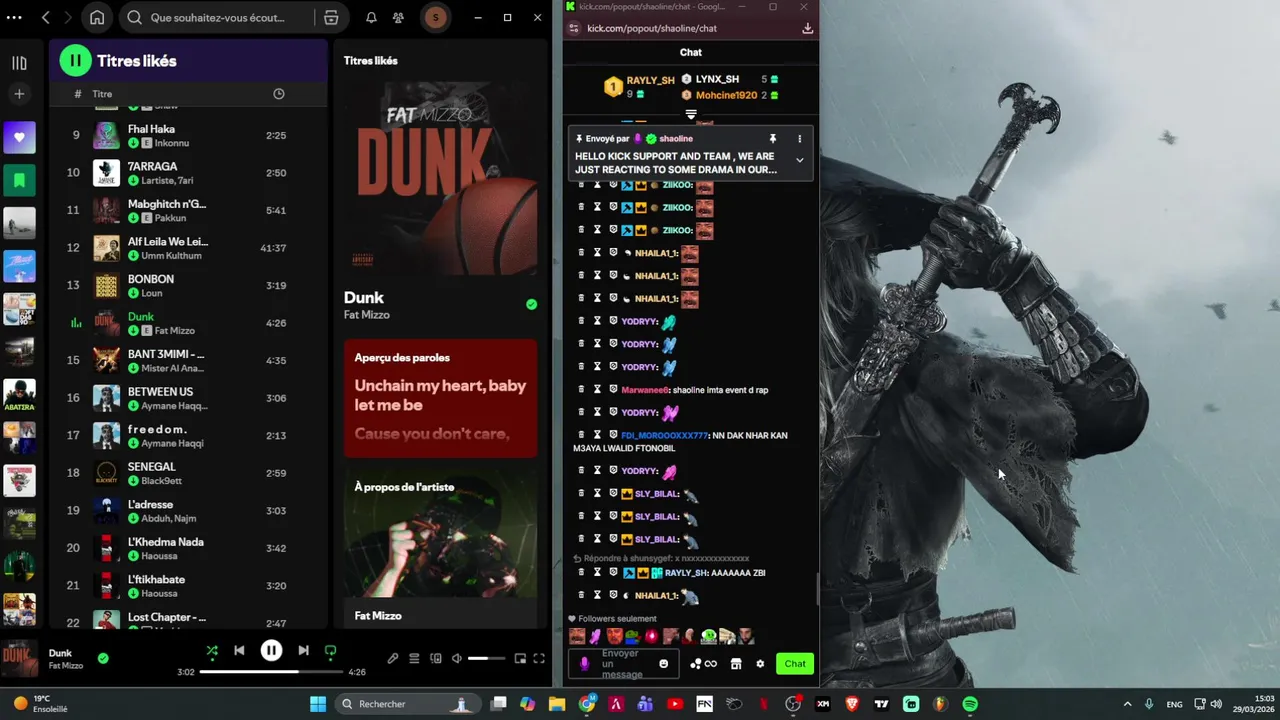Toggle repeat in Spotify player
Image resolution: width=1280 pixels, height=720 pixels.
pos(330,650)
